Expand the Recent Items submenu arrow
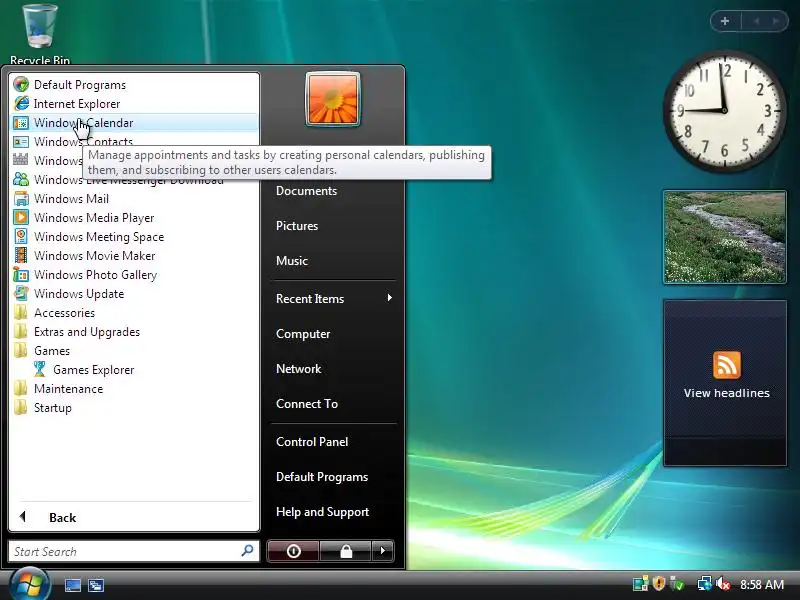This screenshot has width=800, height=600. (390, 297)
